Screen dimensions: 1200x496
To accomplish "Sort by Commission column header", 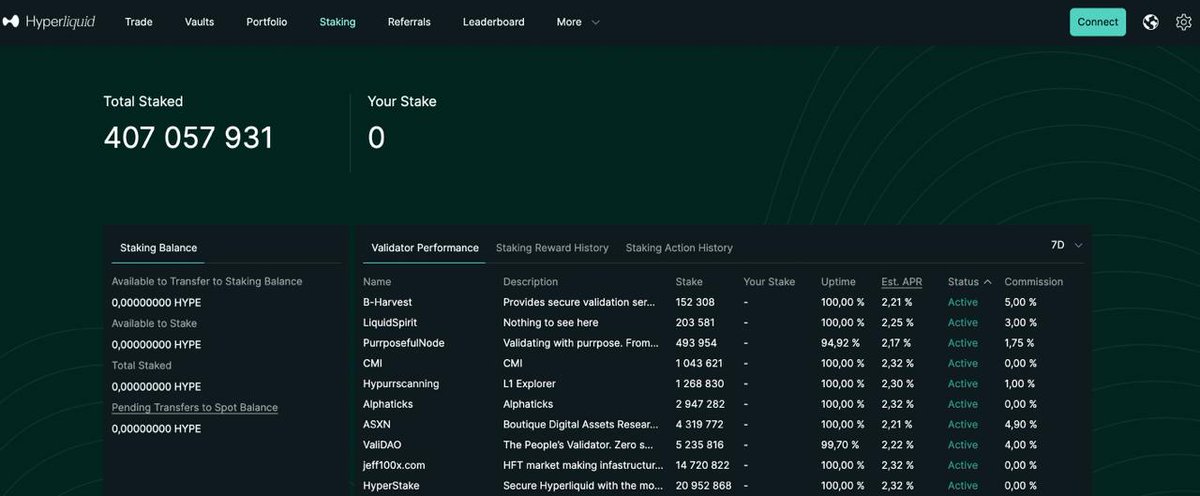I will click(x=1033, y=282).
